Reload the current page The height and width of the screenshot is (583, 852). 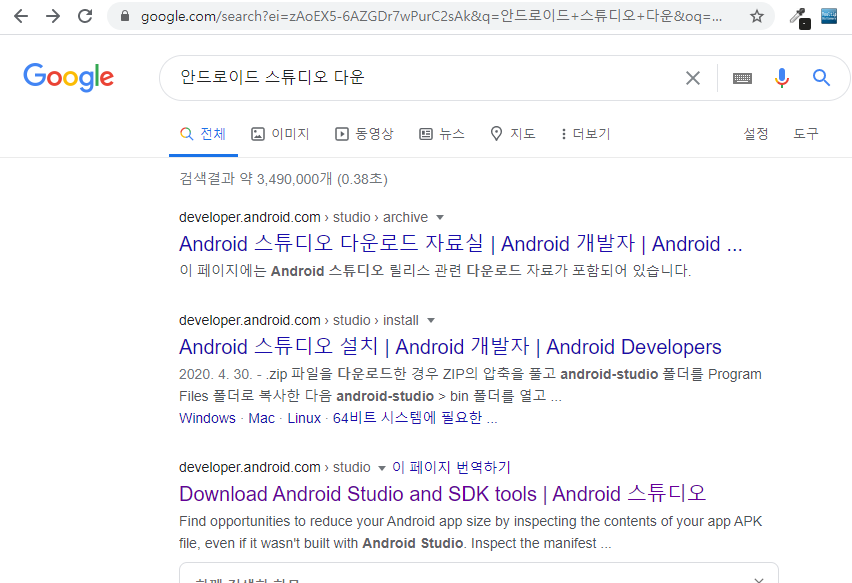(85, 16)
